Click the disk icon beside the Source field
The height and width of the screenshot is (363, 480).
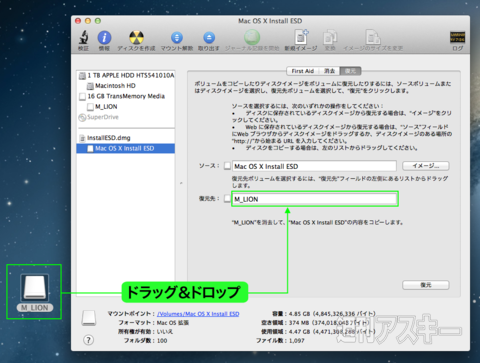tap(227, 166)
